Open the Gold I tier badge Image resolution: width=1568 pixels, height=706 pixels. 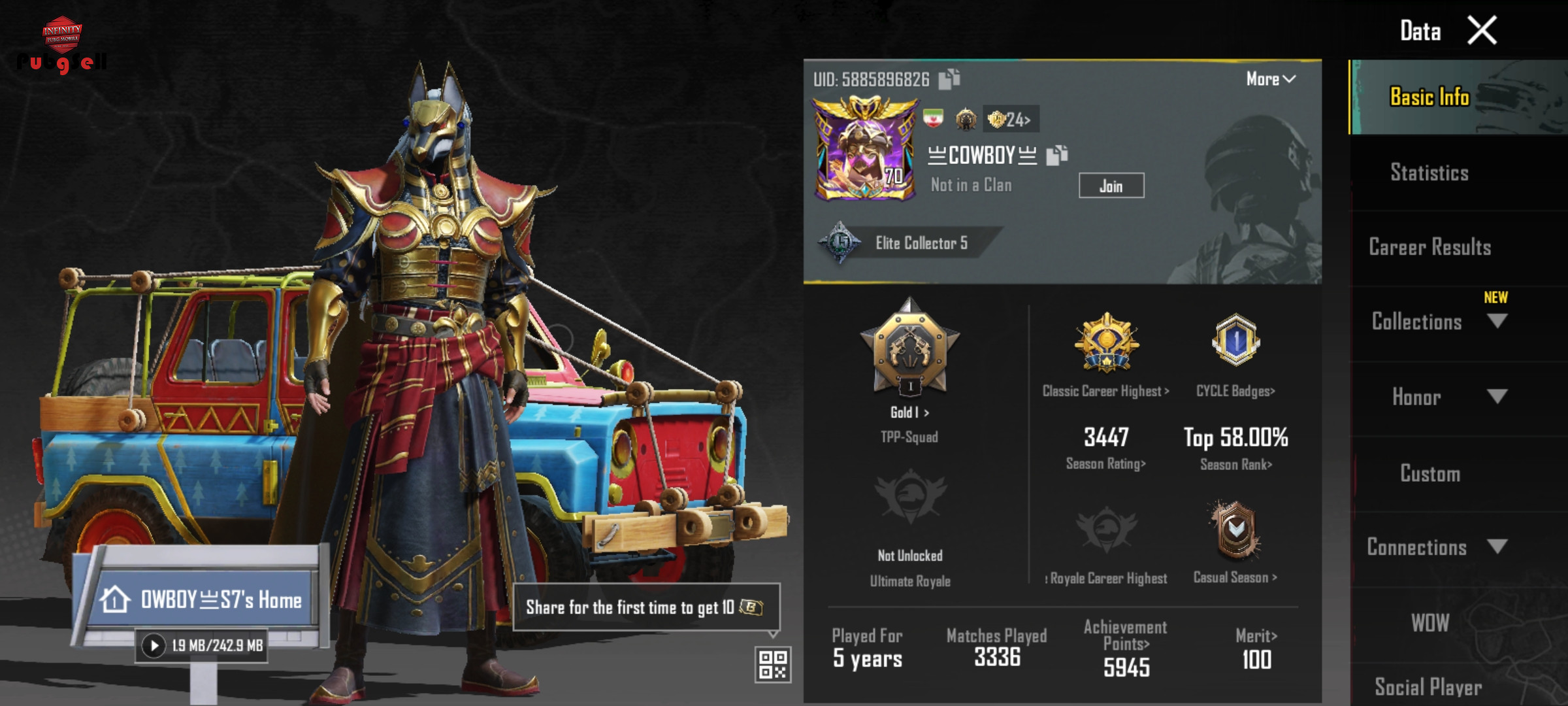[x=909, y=346]
